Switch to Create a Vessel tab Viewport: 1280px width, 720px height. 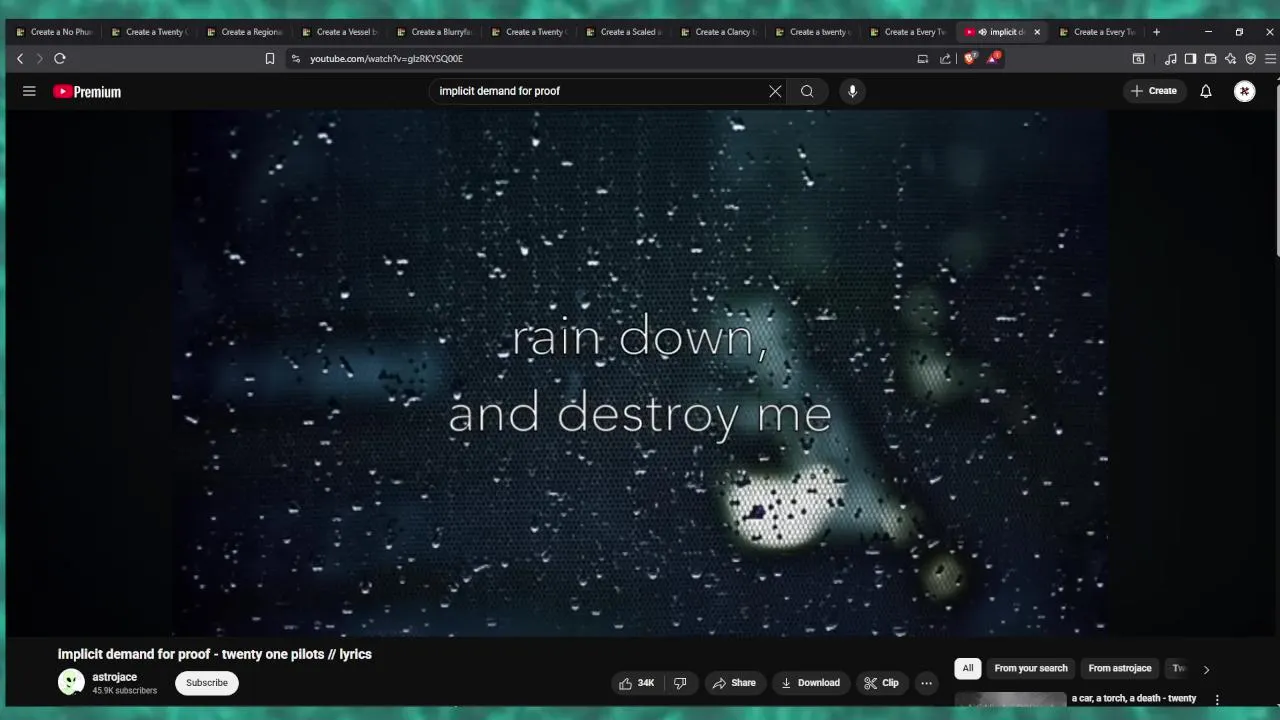(x=339, y=32)
